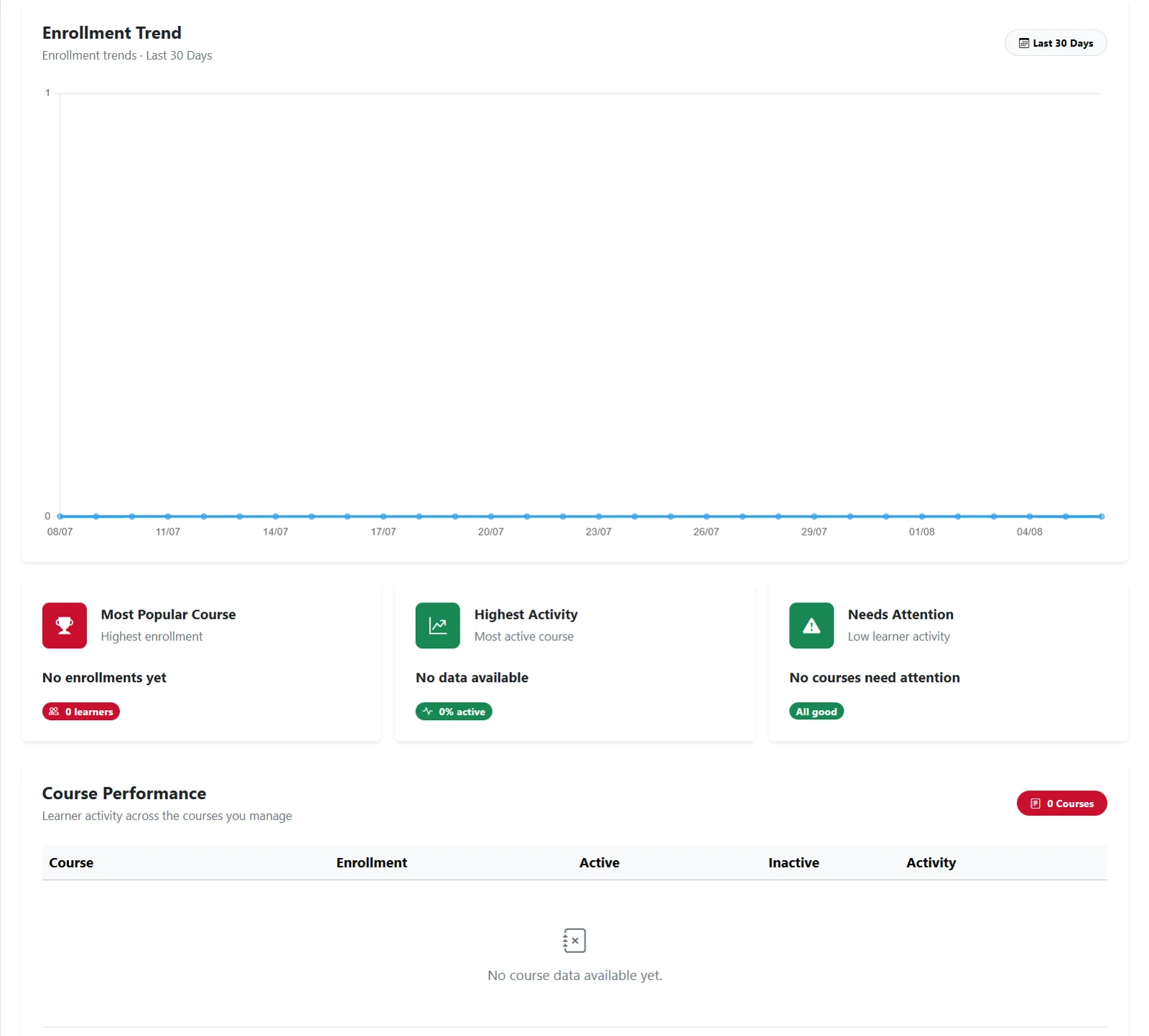Image resolution: width=1149 pixels, height=1036 pixels.
Task: Click the learners icon in red badge
Action: point(54,711)
